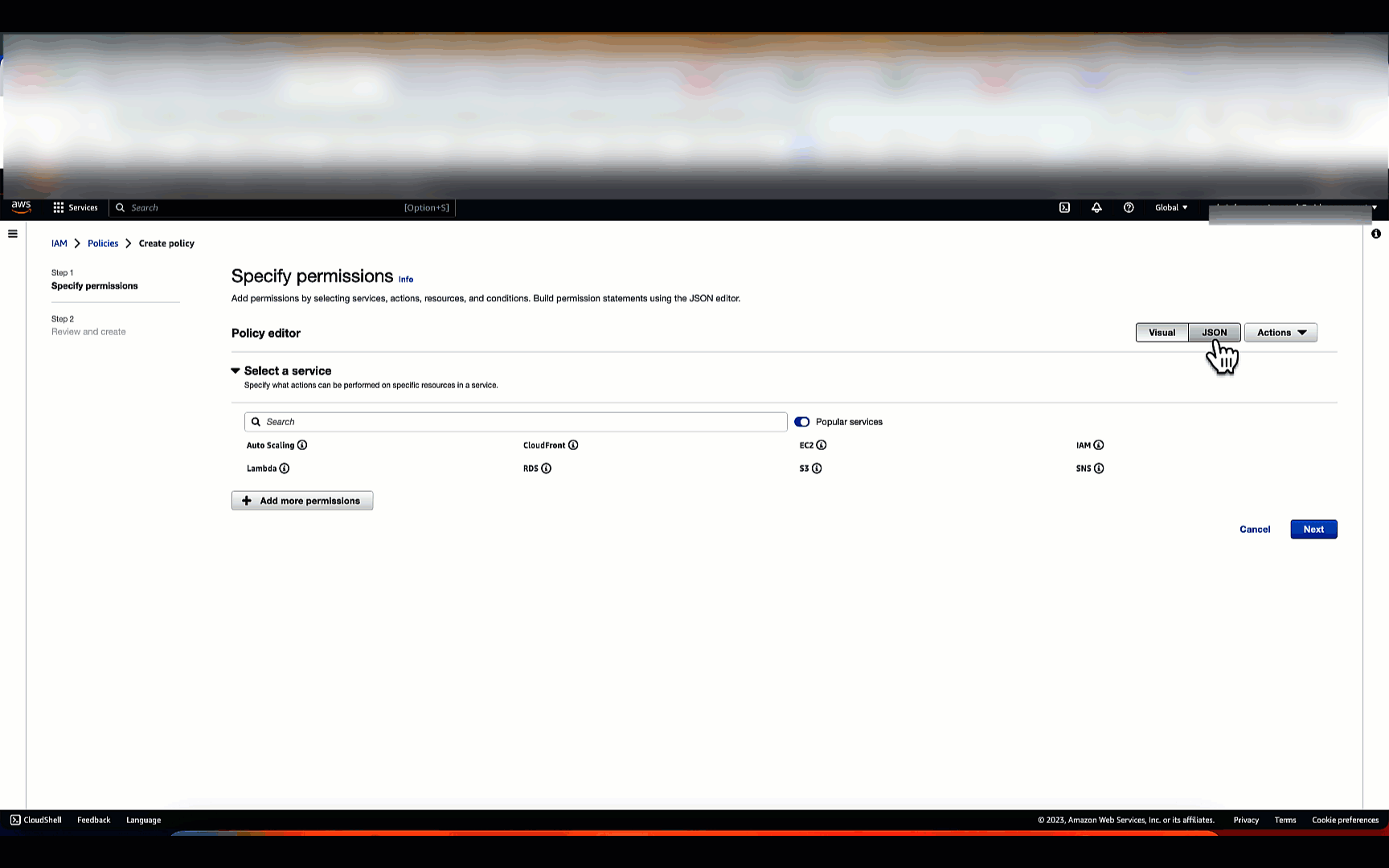1389x868 pixels.
Task: Select the SNS service
Action: pos(1084,469)
